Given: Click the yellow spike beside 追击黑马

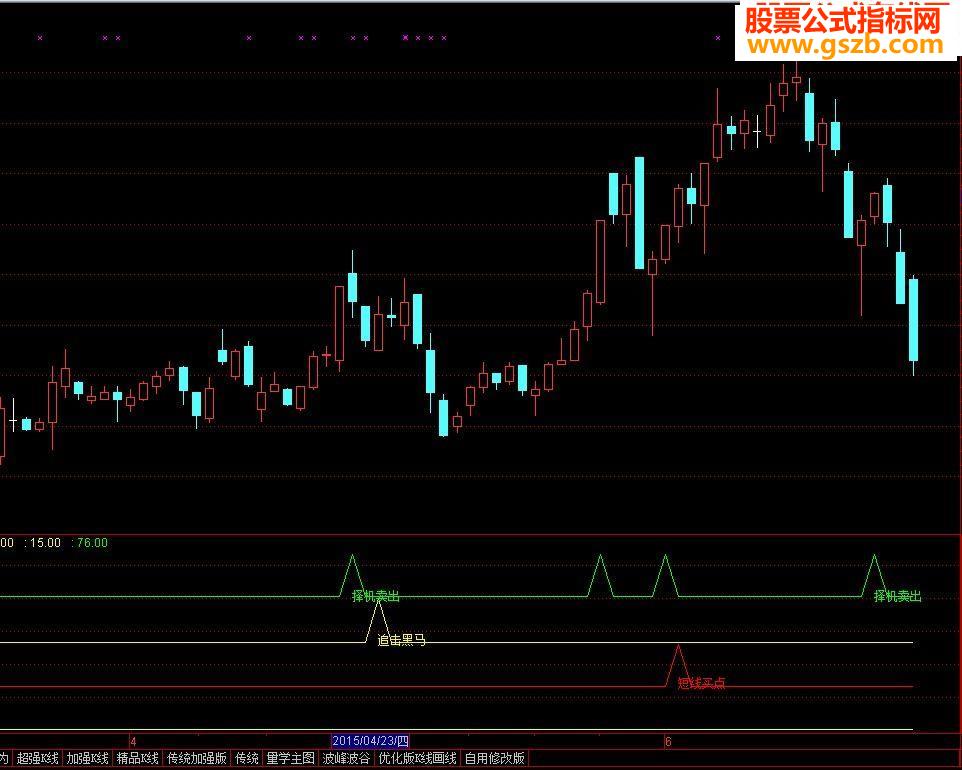Looking at the screenshot, I should [379, 621].
